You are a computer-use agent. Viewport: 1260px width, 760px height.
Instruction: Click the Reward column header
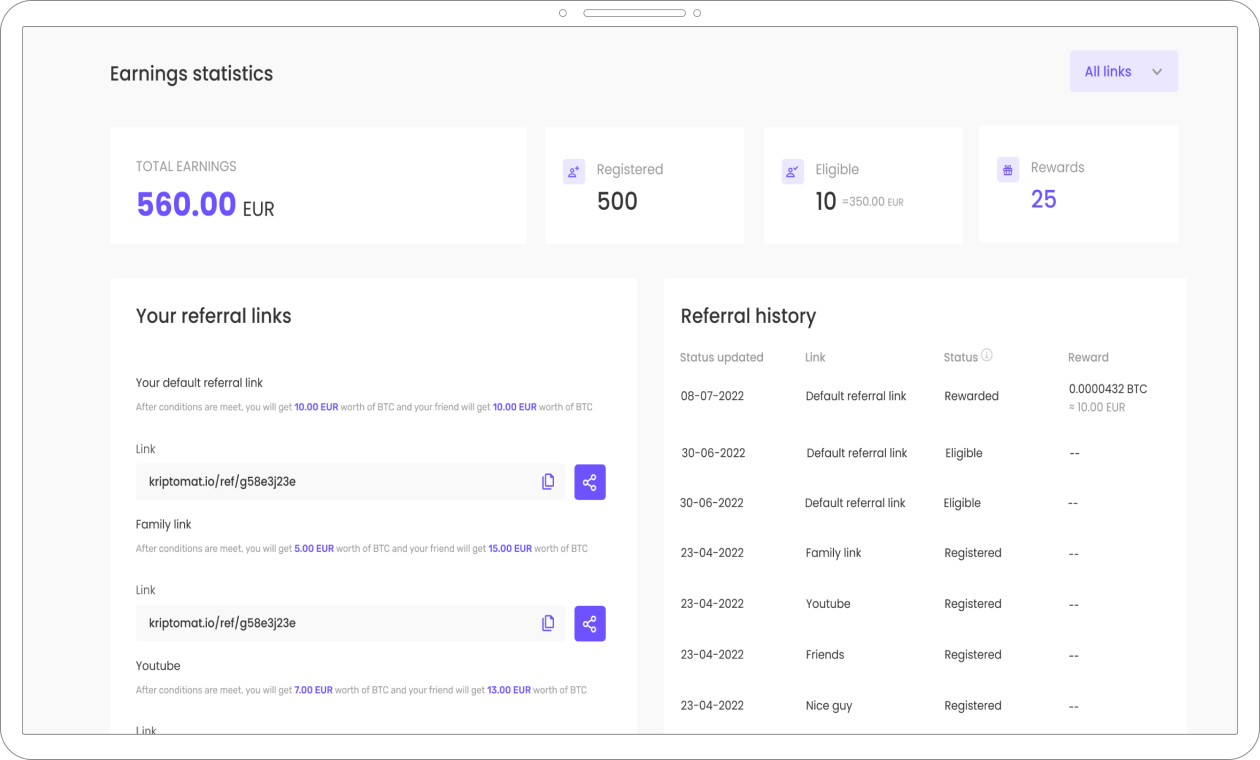tap(1088, 357)
